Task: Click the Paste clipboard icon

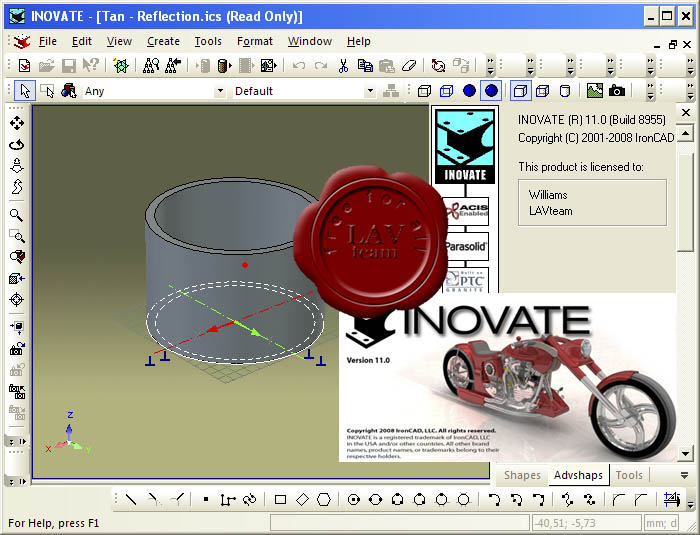Action: pos(387,66)
